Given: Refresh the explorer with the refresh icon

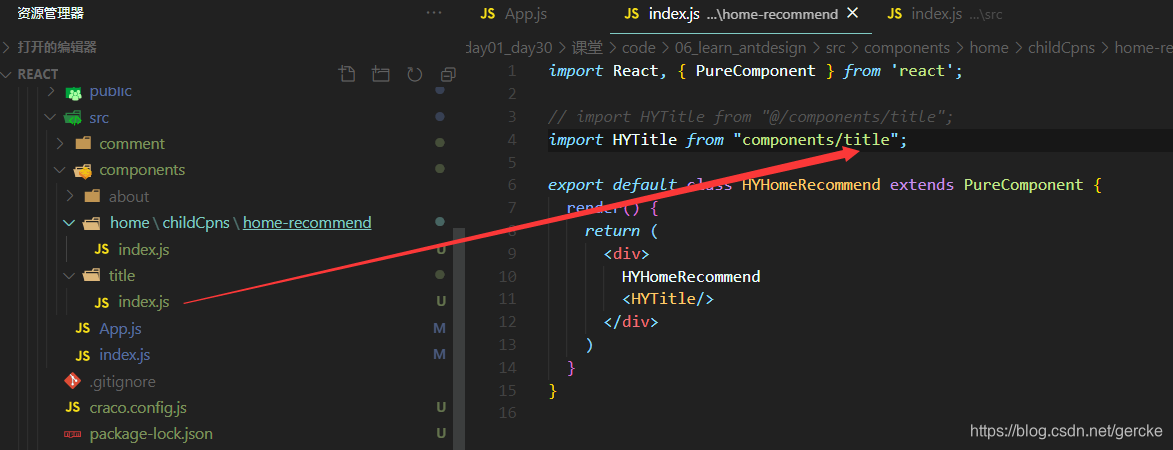Looking at the screenshot, I should coord(414,74).
